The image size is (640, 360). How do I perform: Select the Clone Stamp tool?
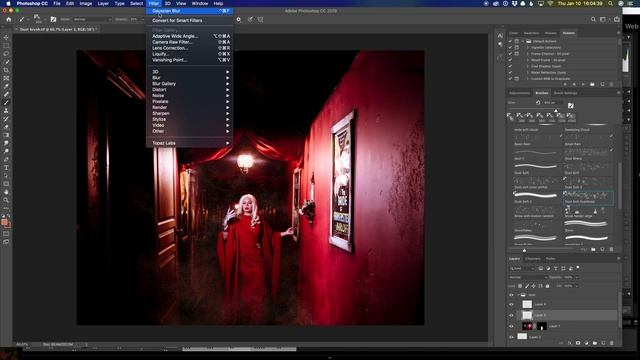tap(6, 111)
